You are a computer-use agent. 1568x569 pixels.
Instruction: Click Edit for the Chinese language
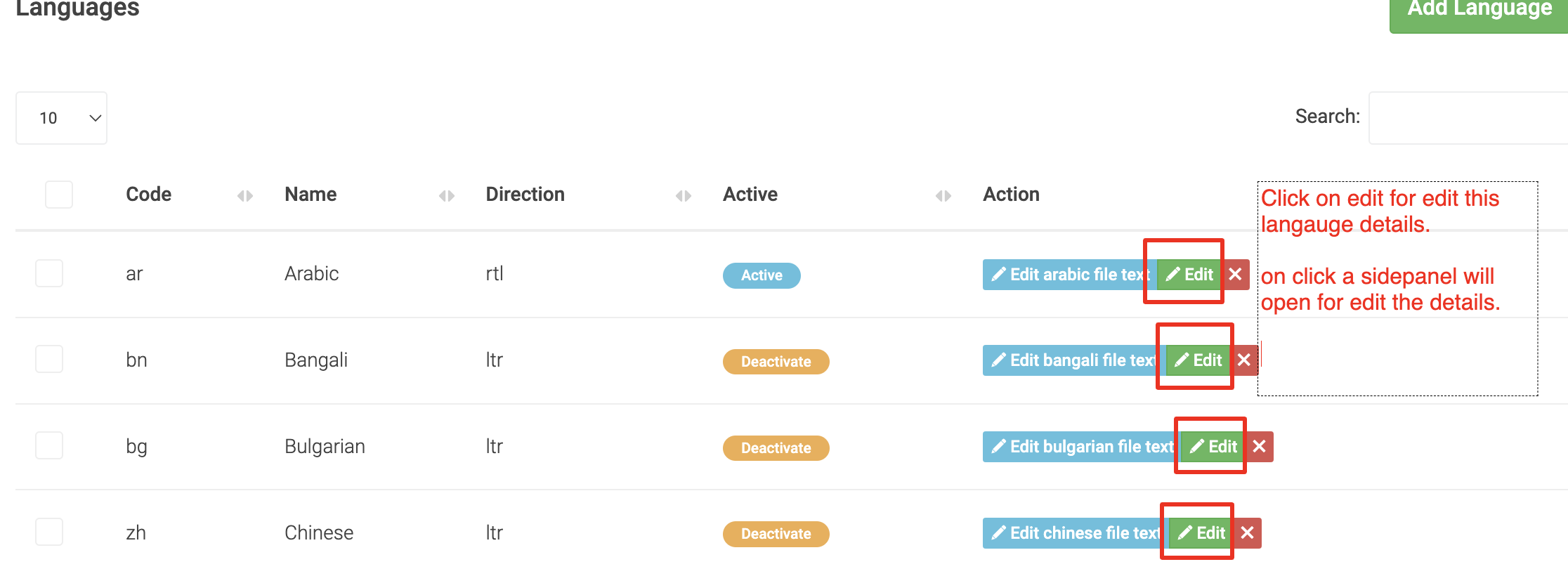[1202, 533]
